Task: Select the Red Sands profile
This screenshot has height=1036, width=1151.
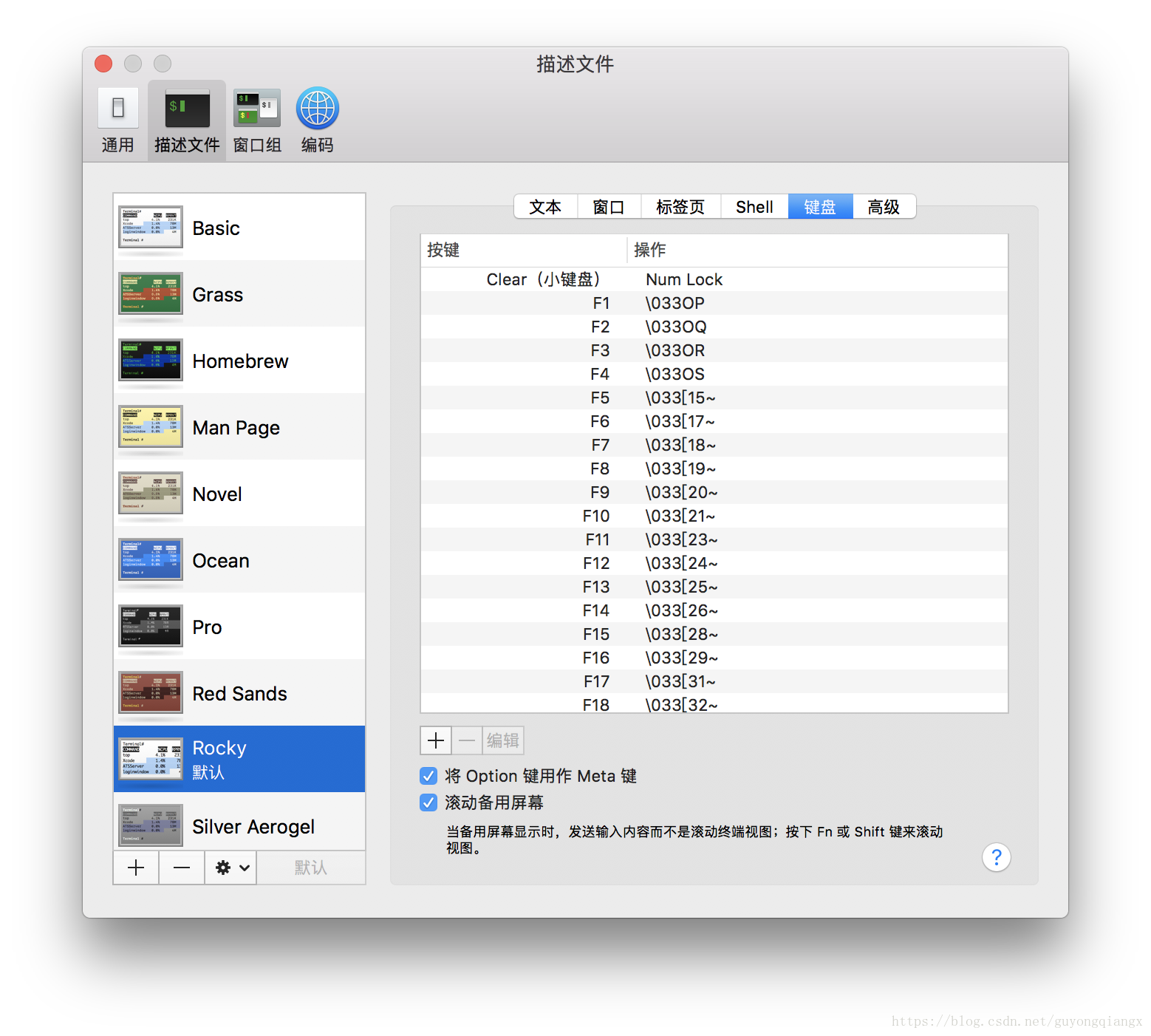Action: [239, 693]
